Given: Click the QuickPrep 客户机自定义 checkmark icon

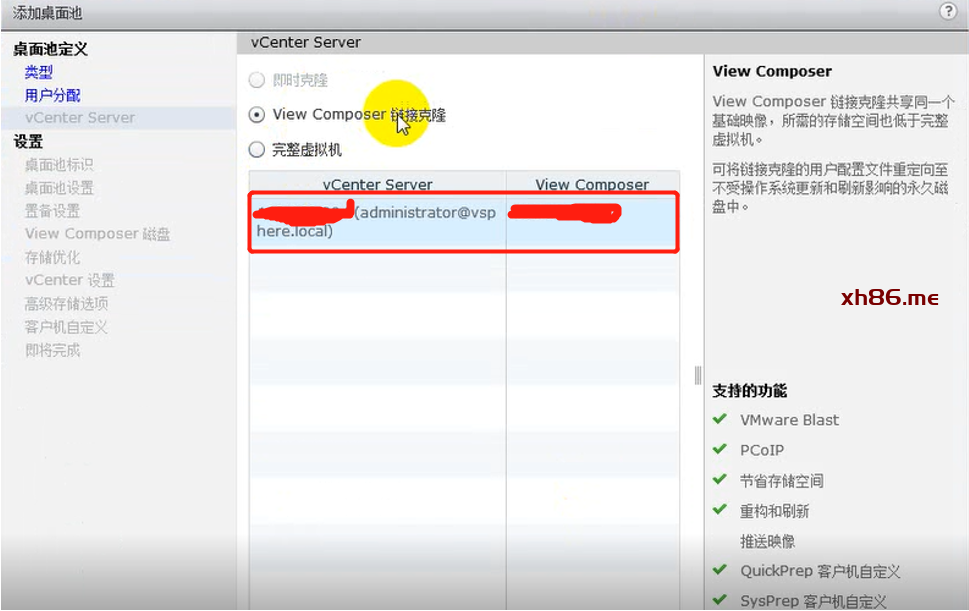Looking at the screenshot, I should (x=719, y=570).
